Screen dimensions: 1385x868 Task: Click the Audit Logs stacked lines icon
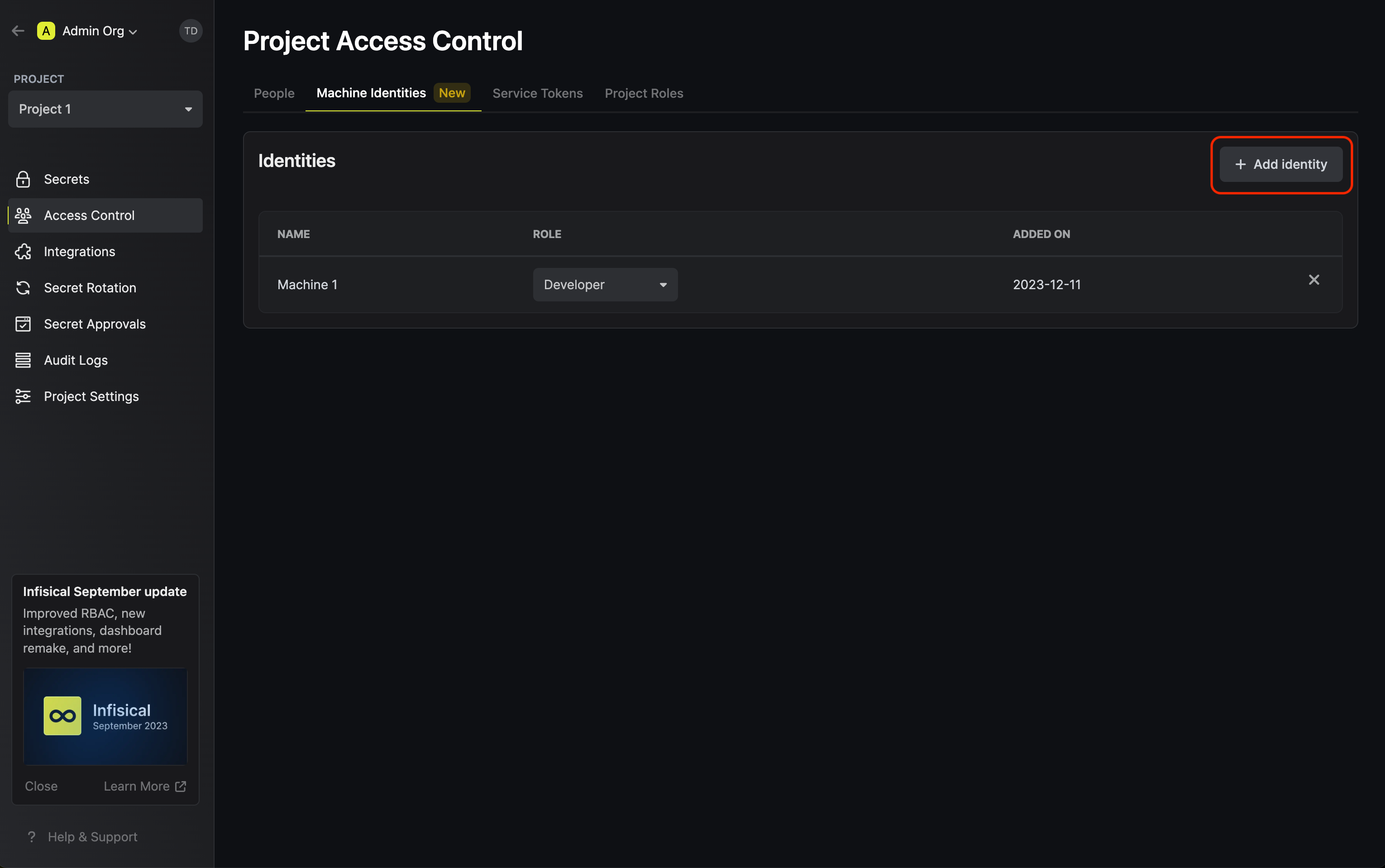tap(23, 360)
